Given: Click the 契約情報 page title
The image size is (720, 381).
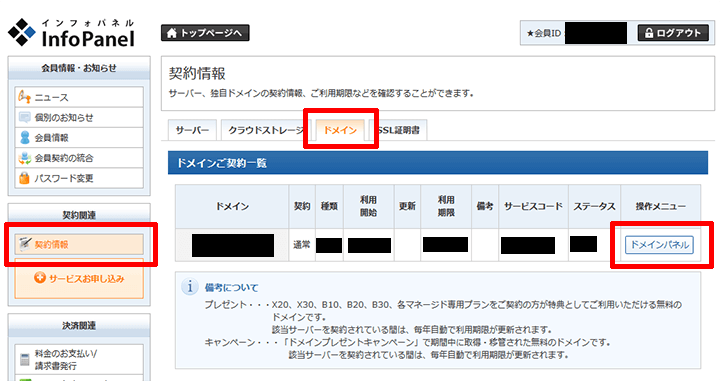Looking at the screenshot, I should 197,73.
